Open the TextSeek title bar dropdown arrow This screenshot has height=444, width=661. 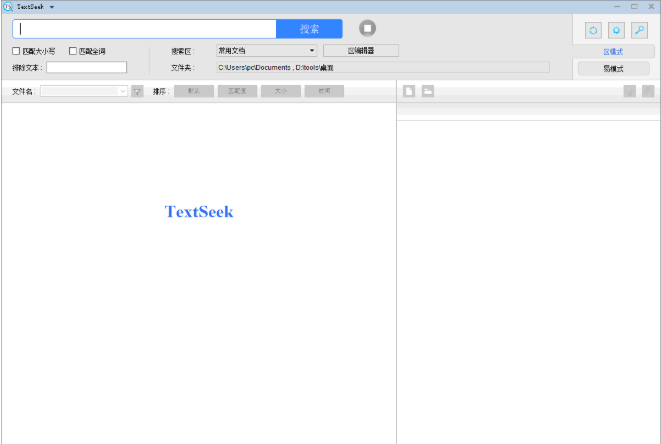click(52, 7)
